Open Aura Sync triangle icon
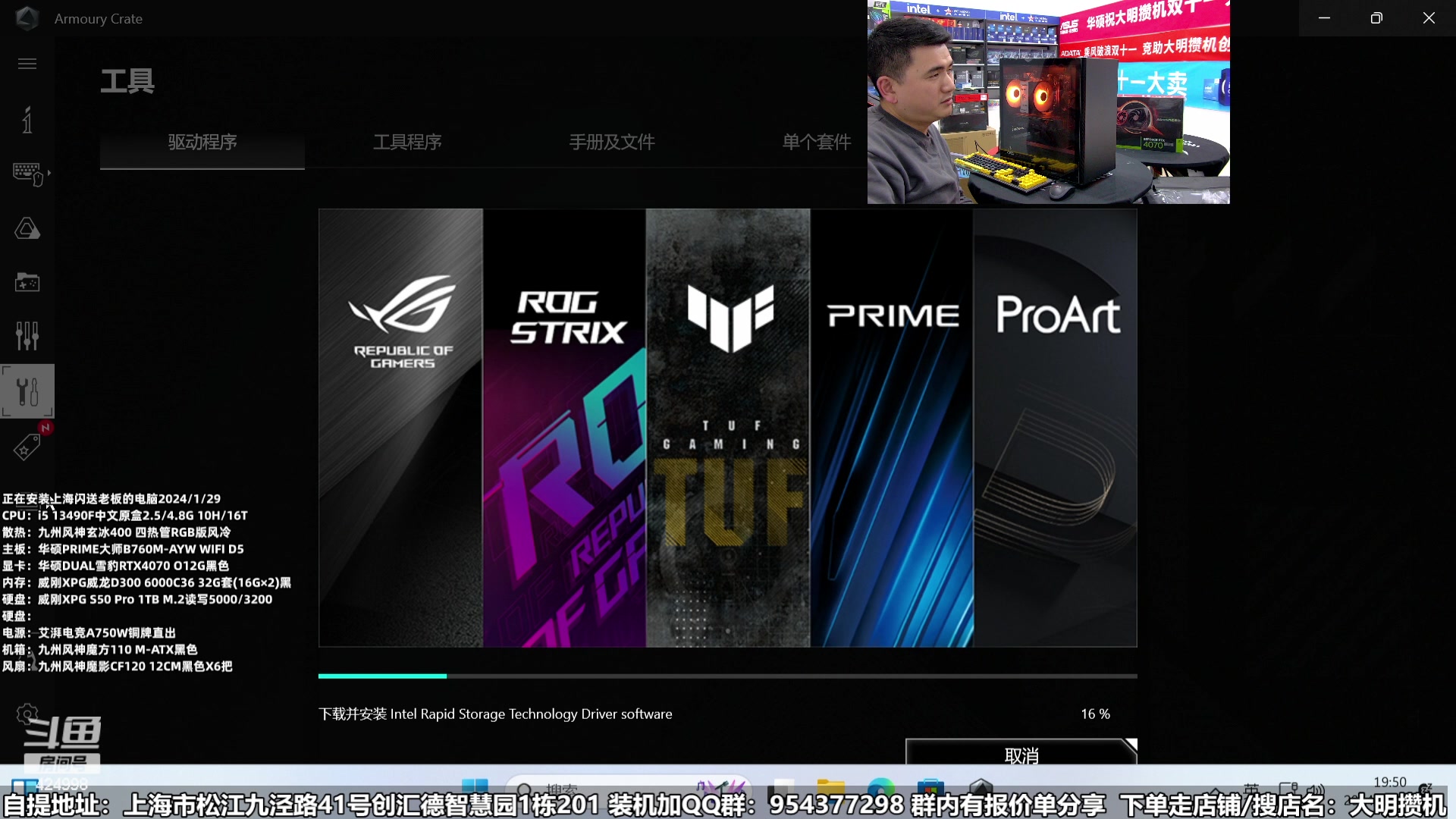The image size is (1456, 819). [27, 228]
